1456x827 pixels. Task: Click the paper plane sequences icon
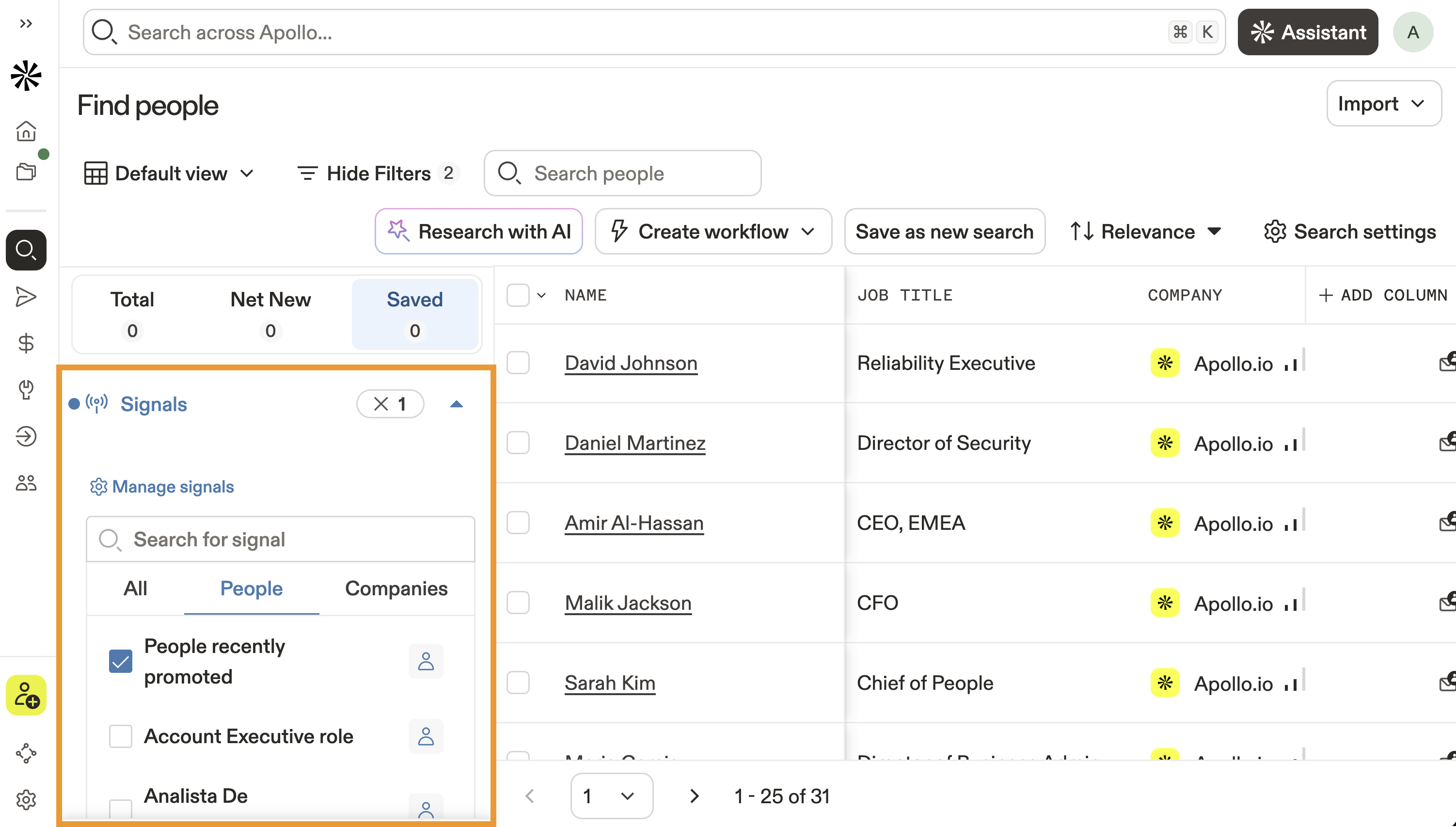(x=26, y=297)
